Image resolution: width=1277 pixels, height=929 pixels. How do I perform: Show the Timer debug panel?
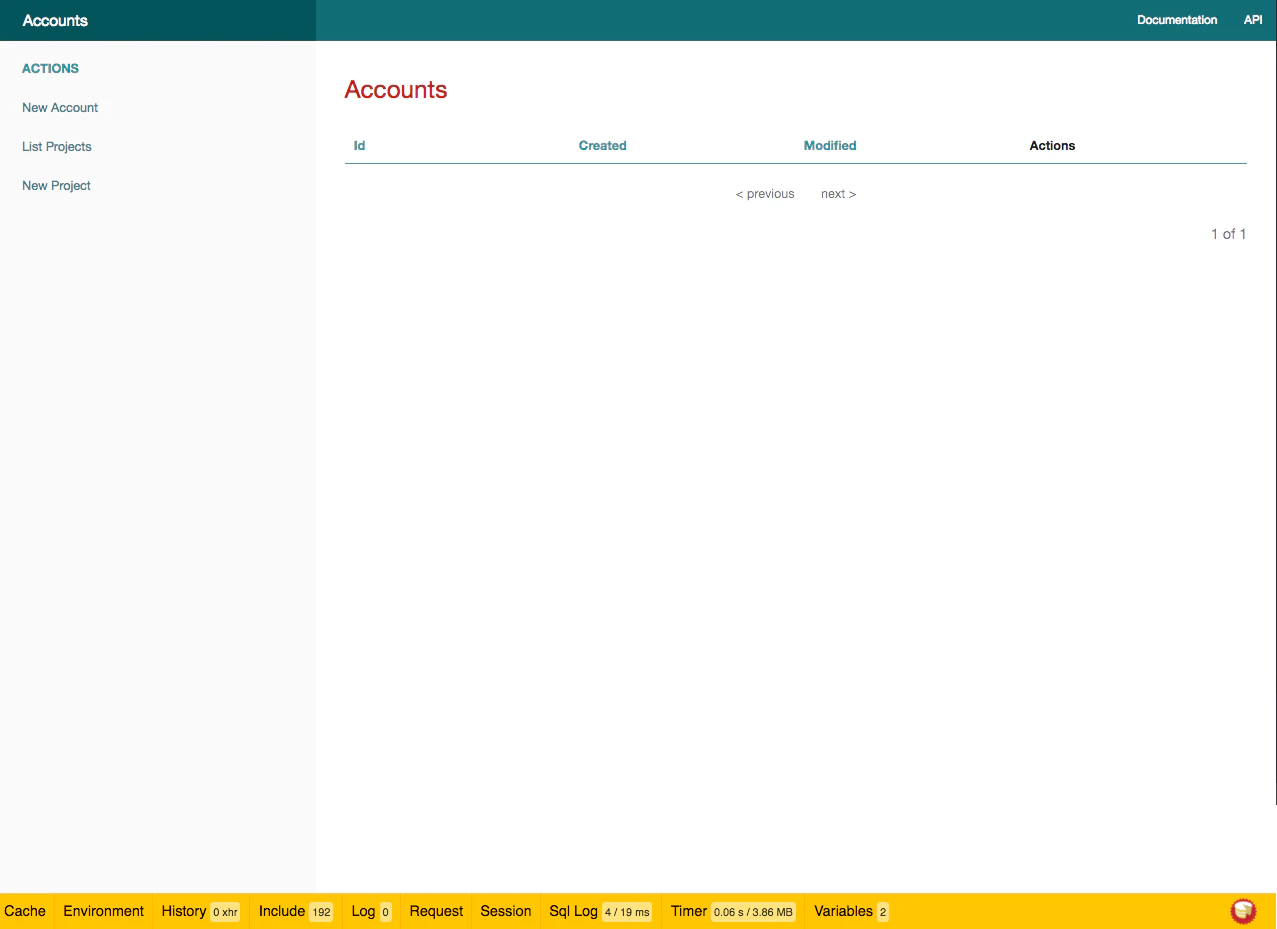[733, 911]
